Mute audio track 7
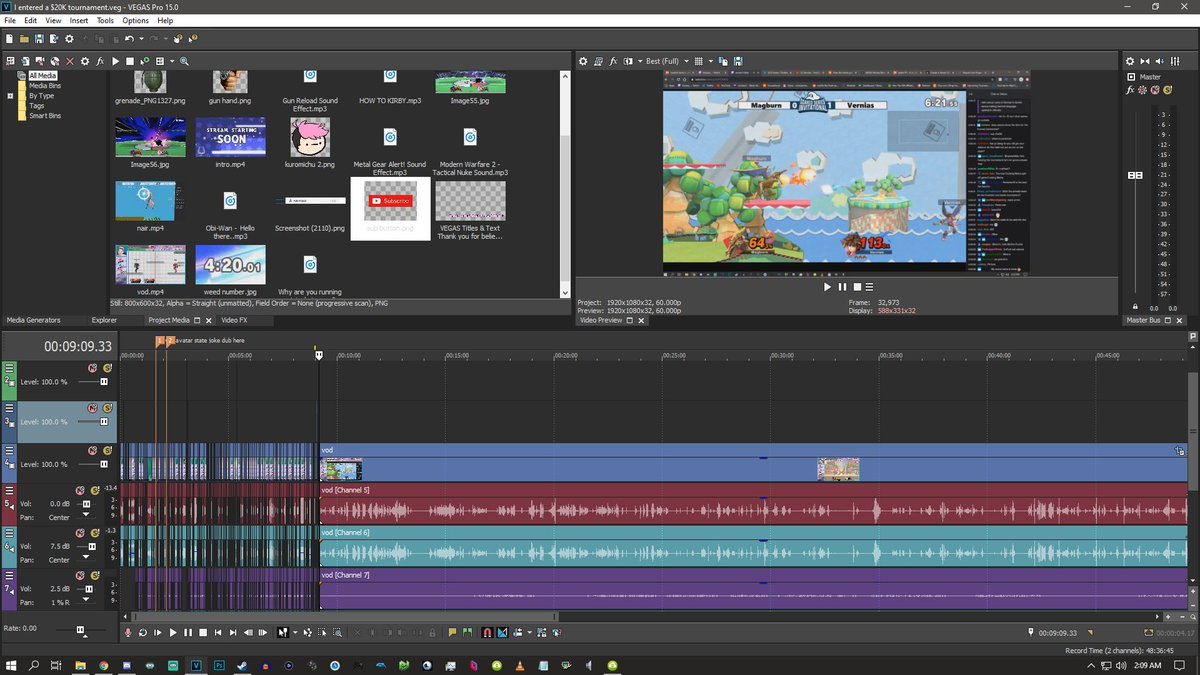 pyautogui.click(x=80, y=575)
